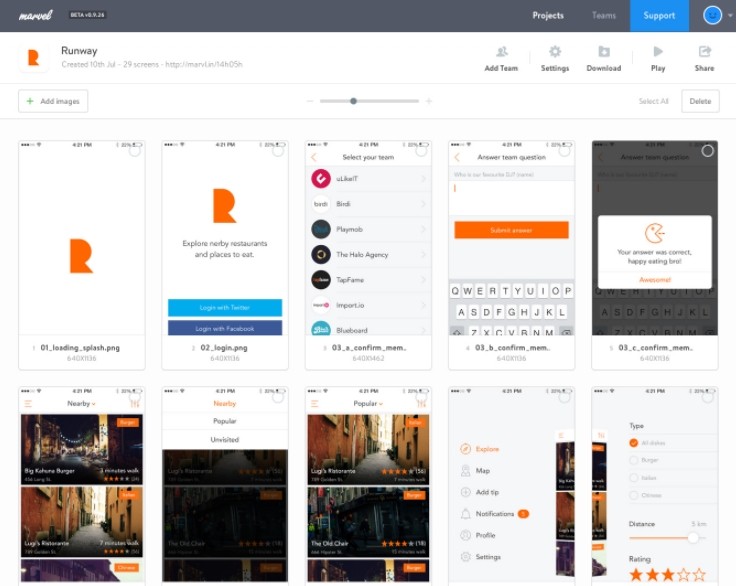Open the Add Team icon

pos(502,51)
